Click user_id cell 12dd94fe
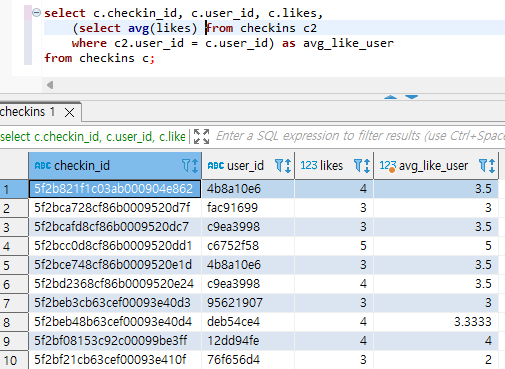This screenshot has width=505, height=369. click(x=248, y=341)
